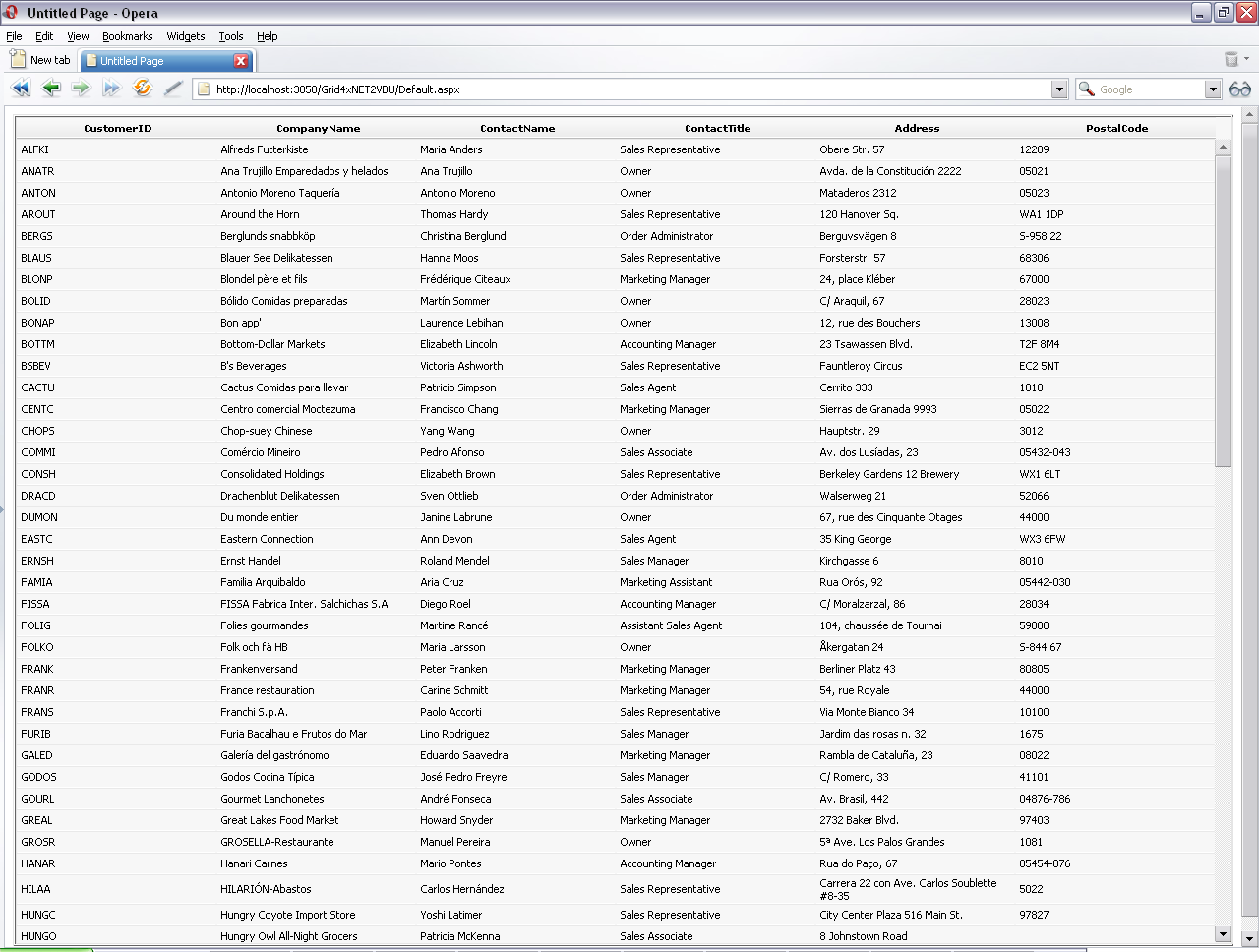The height and width of the screenshot is (952, 1259).
Task: Select postal code 68306 cell
Action: tap(1034, 258)
